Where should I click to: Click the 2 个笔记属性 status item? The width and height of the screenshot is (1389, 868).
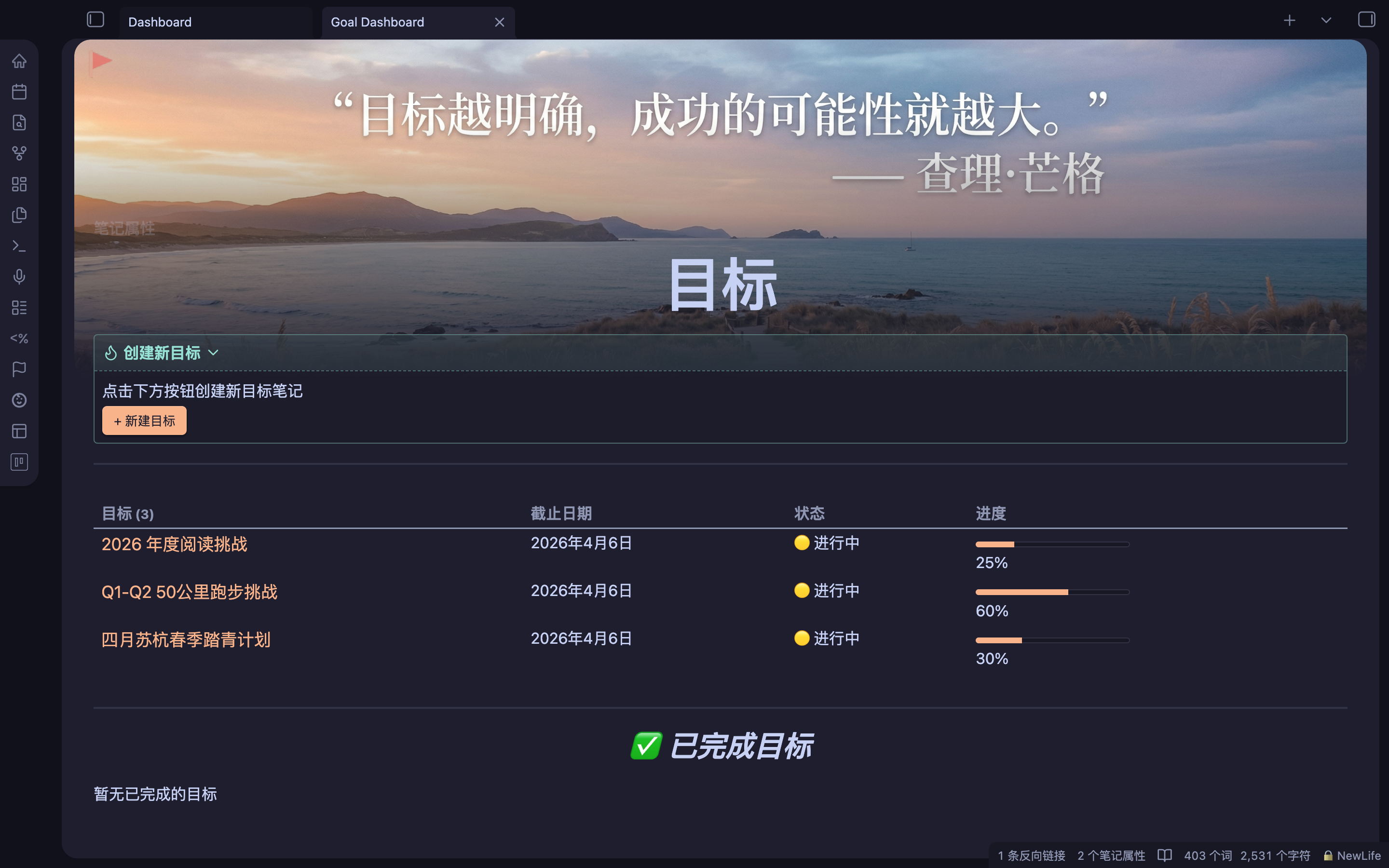(x=1111, y=855)
